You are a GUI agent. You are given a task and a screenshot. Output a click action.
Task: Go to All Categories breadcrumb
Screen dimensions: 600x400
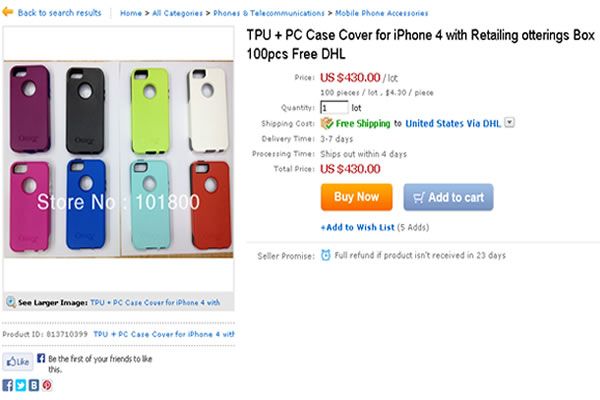tap(177, 14)
